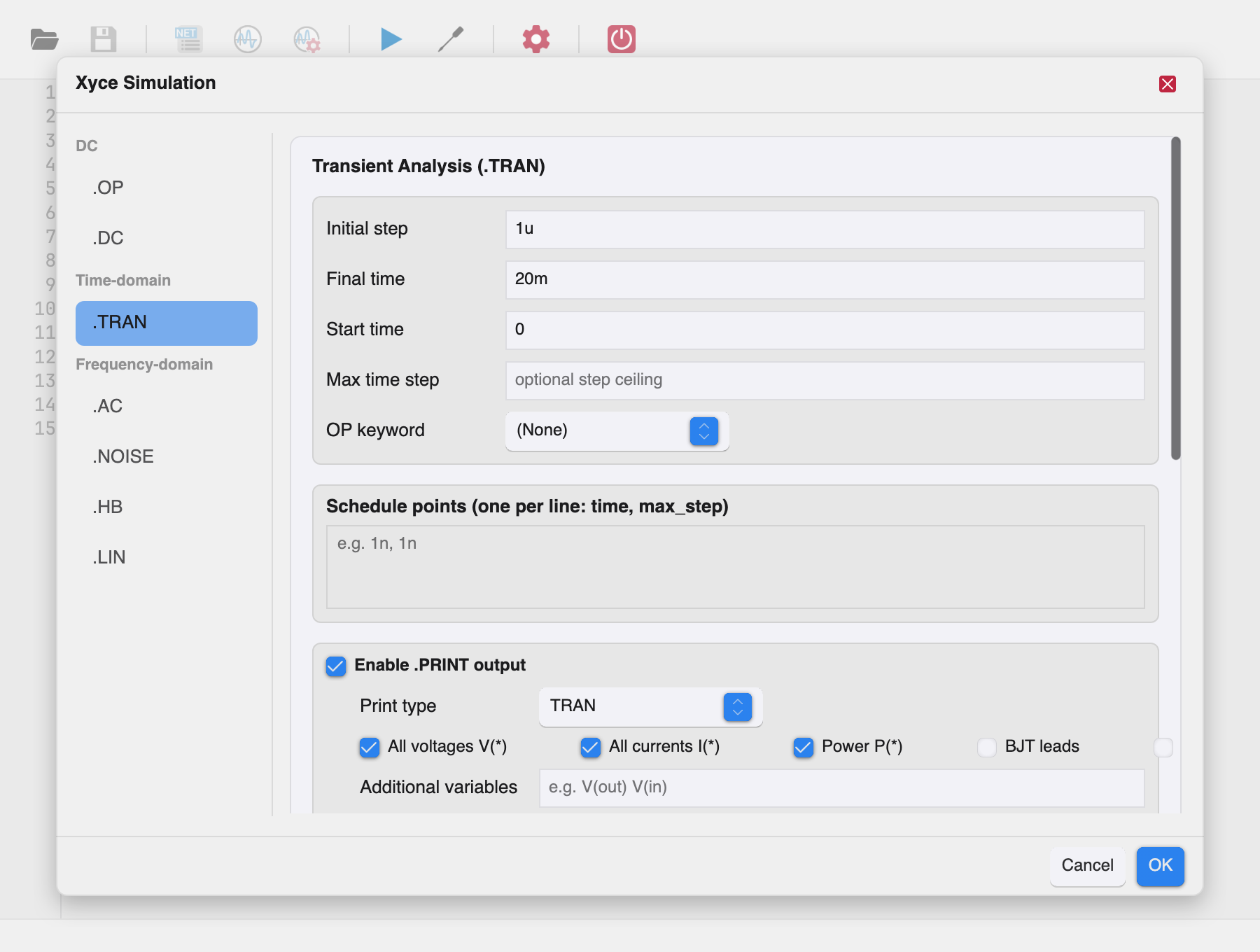Viewport: 1260px width, 952px height.
Task: Select the probe tool icon
Action: pos(451,39)
